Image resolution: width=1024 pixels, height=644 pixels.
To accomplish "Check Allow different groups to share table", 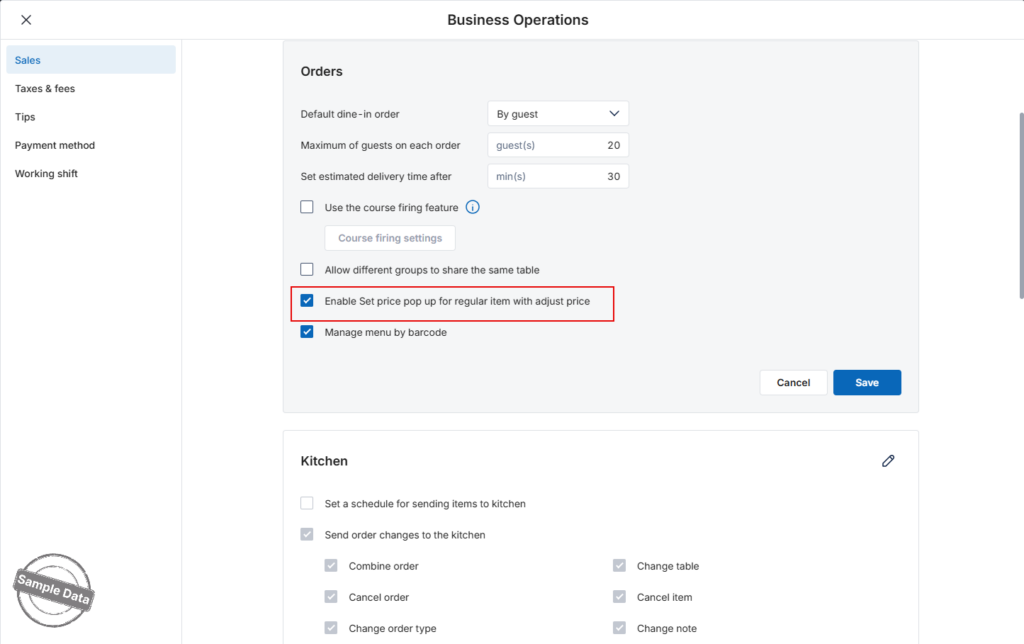I will (307, 269).
